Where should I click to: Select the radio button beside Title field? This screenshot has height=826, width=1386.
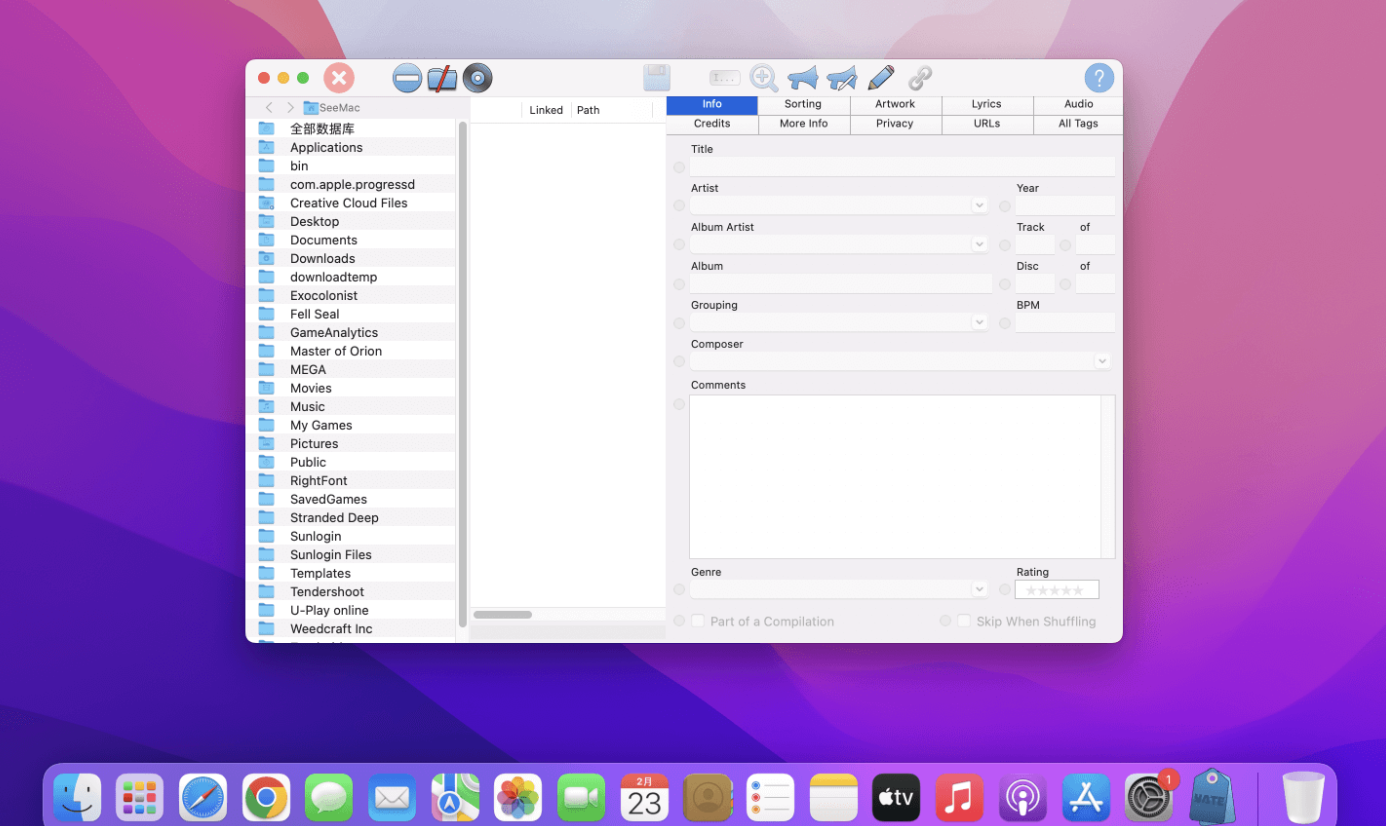[679, 167]
